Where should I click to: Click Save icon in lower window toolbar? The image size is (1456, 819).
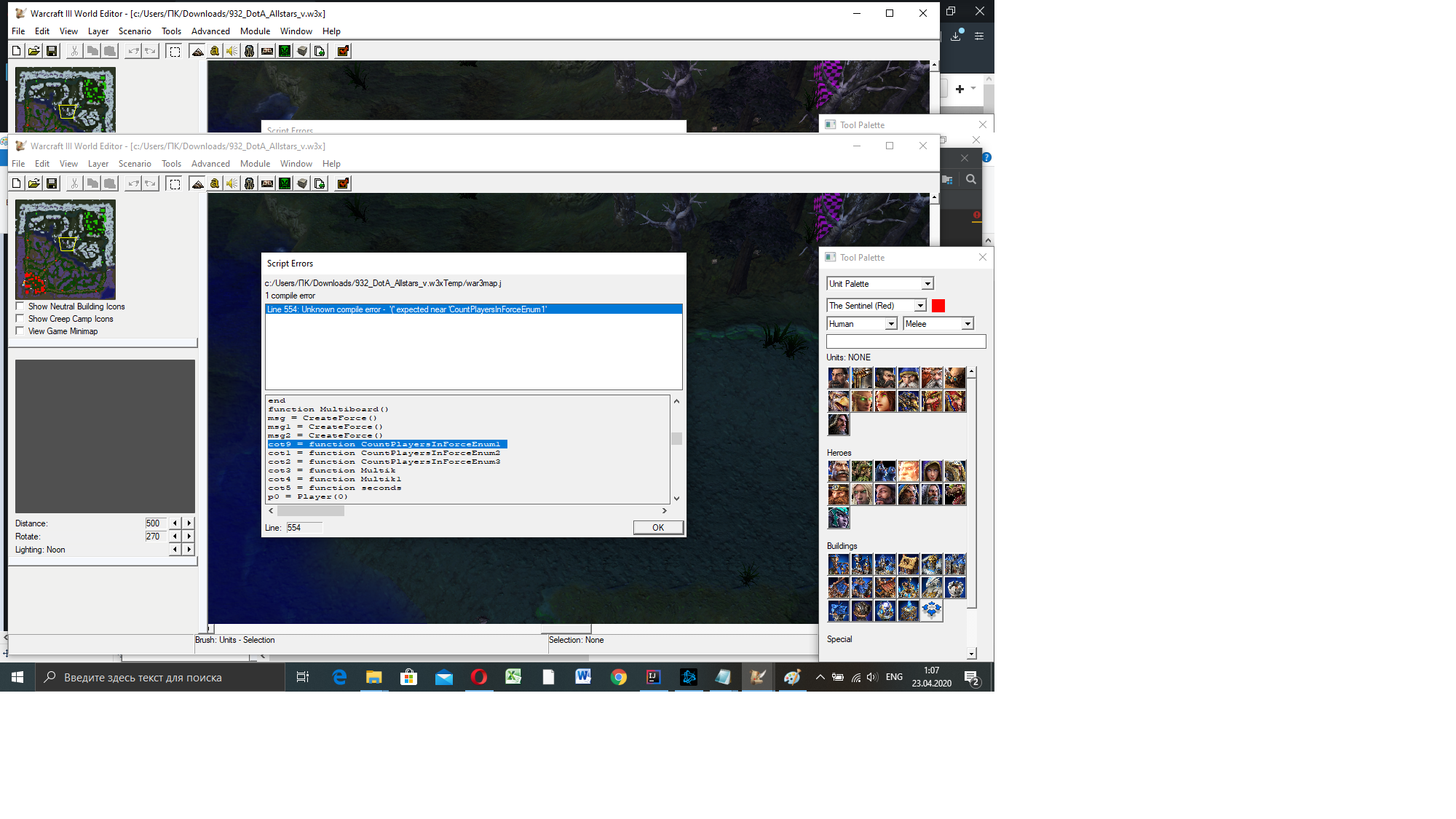[52, 183]
